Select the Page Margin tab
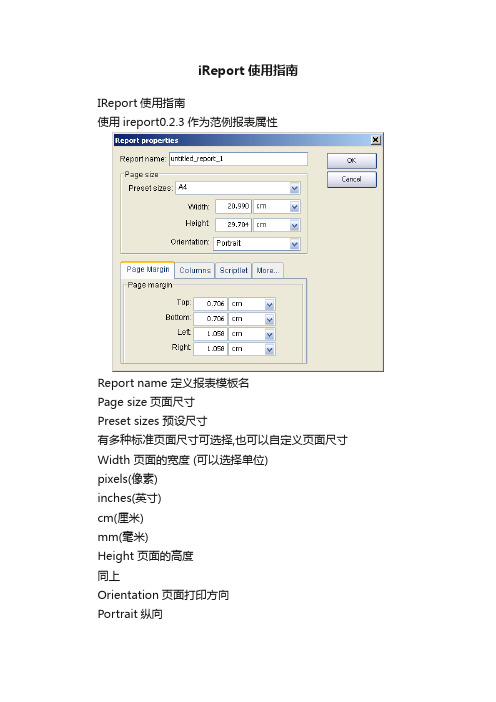The image size is (496, 702). click(148, 270)
